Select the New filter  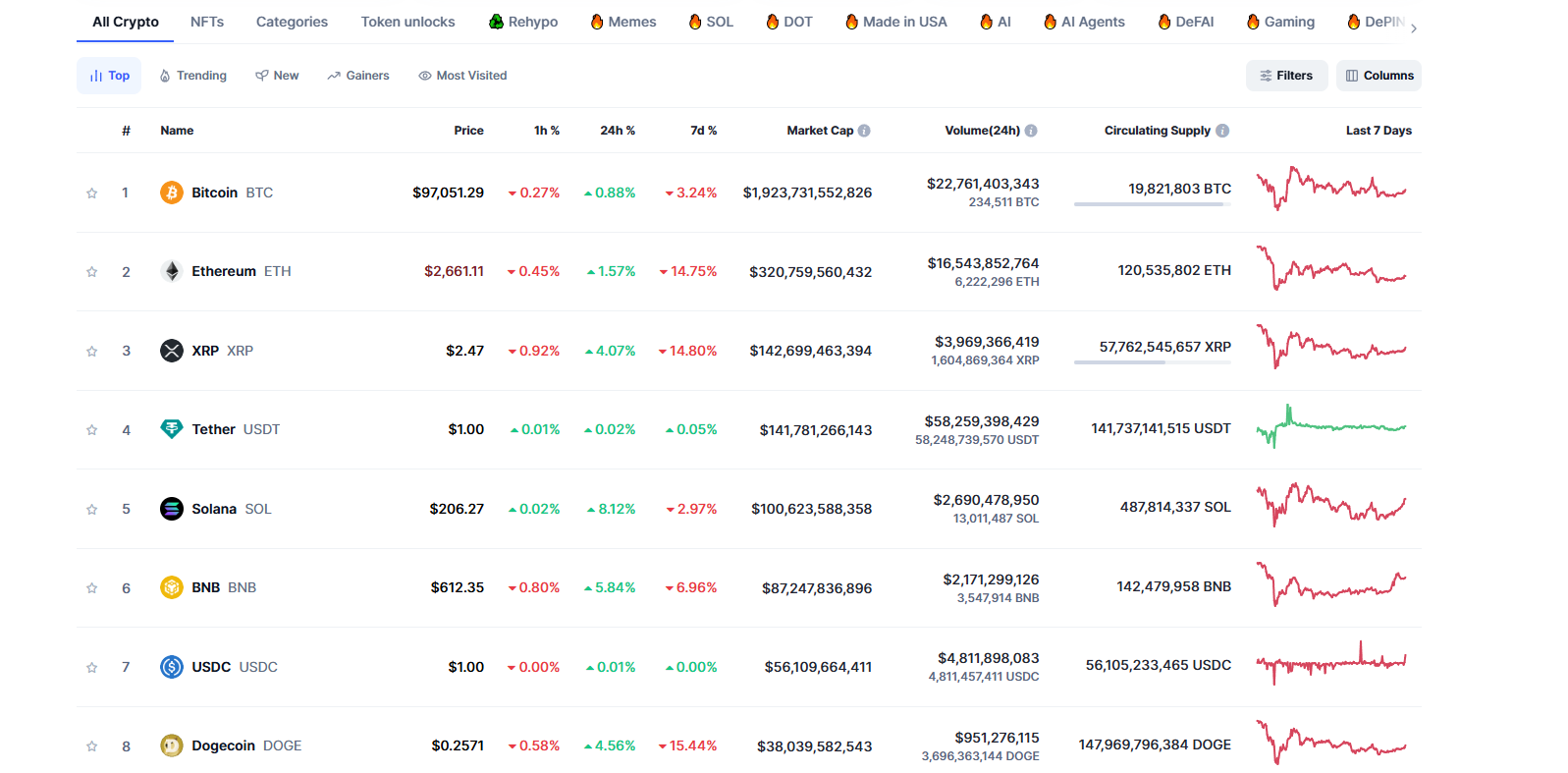coord(277,76)
